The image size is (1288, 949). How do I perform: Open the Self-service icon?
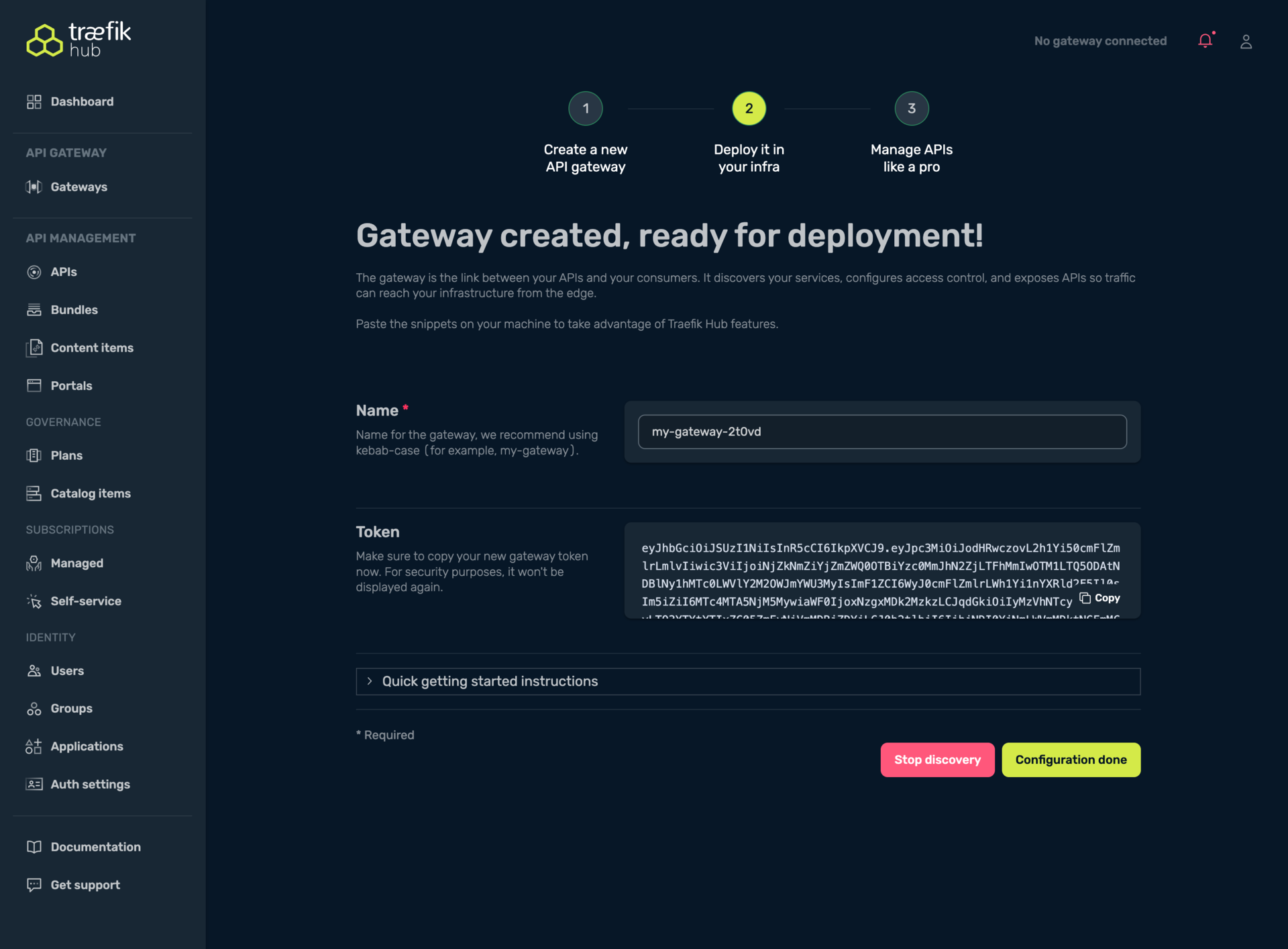pyautogui.click(x=34, y=601)
